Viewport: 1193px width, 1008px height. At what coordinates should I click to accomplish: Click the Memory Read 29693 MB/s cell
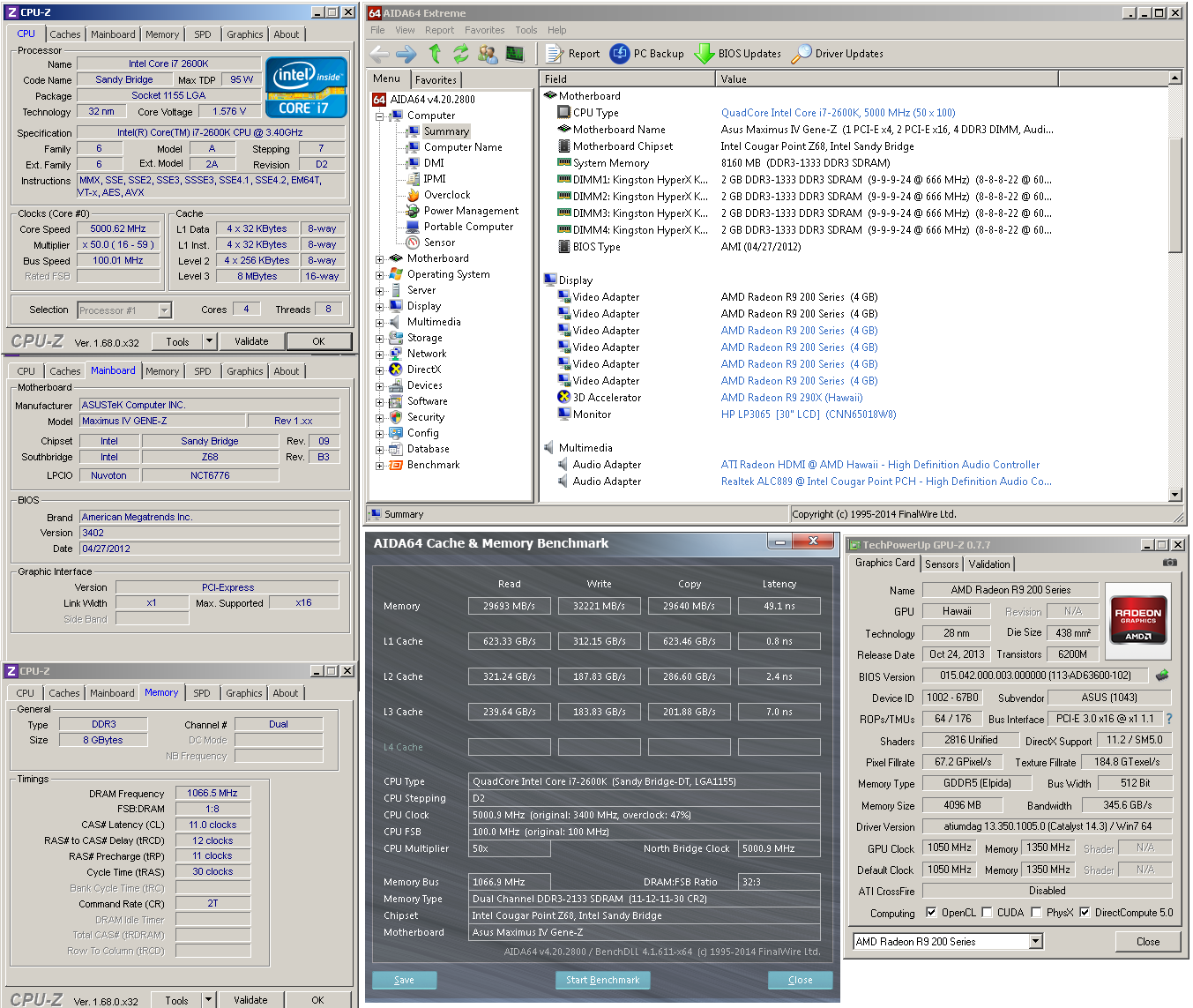click(x=510, y=606)
